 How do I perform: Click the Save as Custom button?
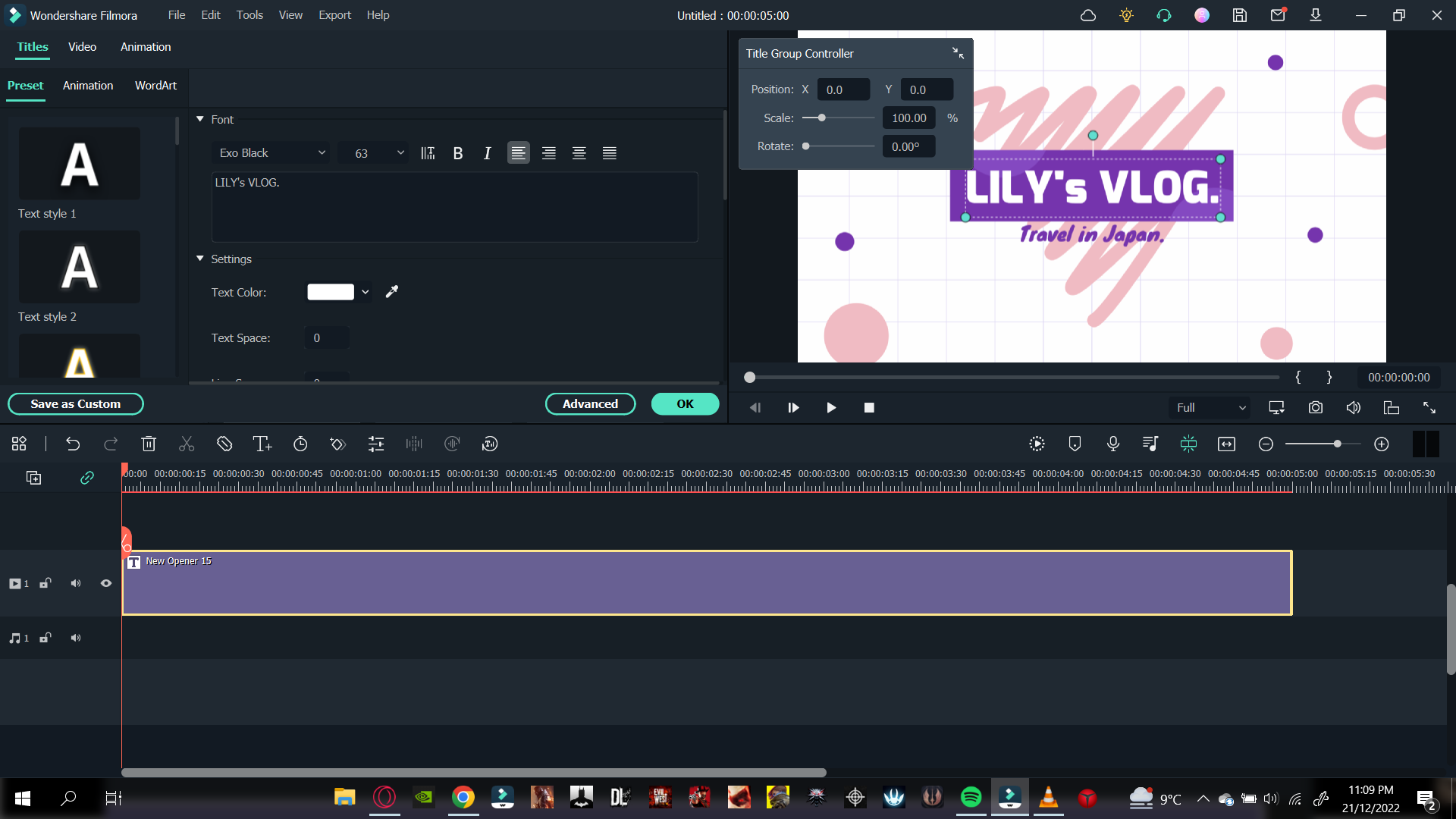coord(75,404)
